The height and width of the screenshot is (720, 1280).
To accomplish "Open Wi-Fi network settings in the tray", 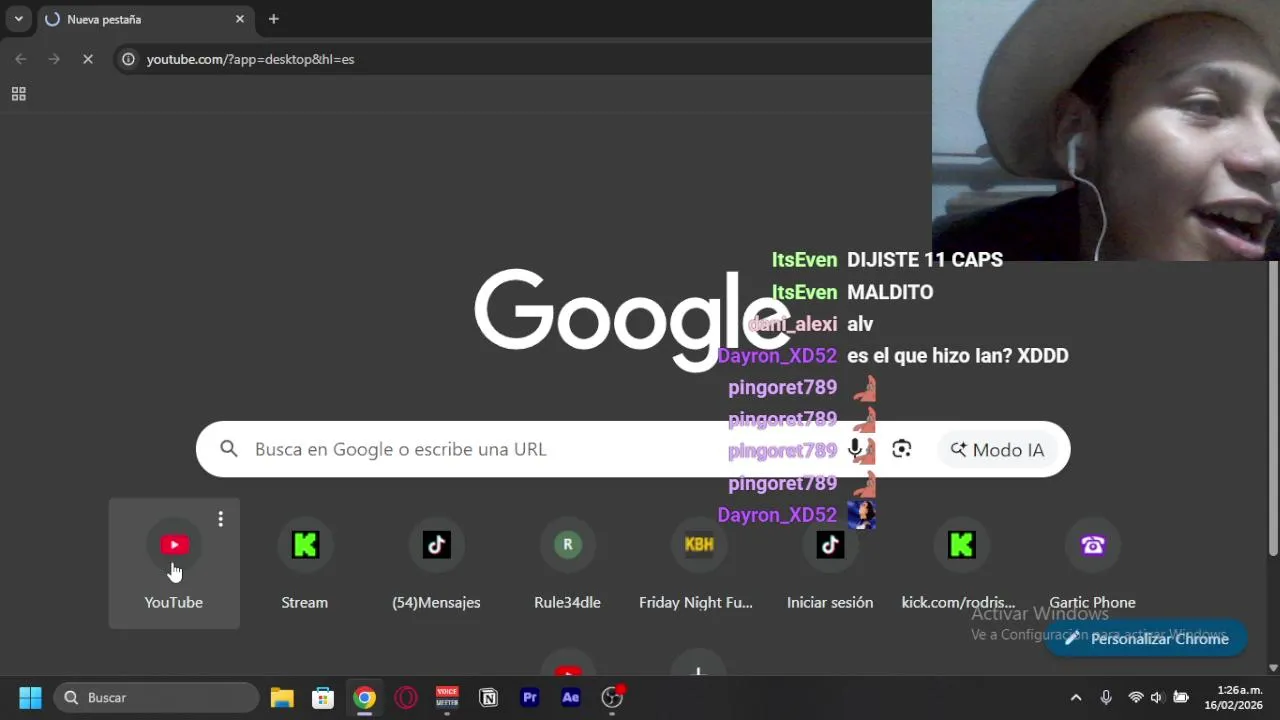I will click(1135, 697).
